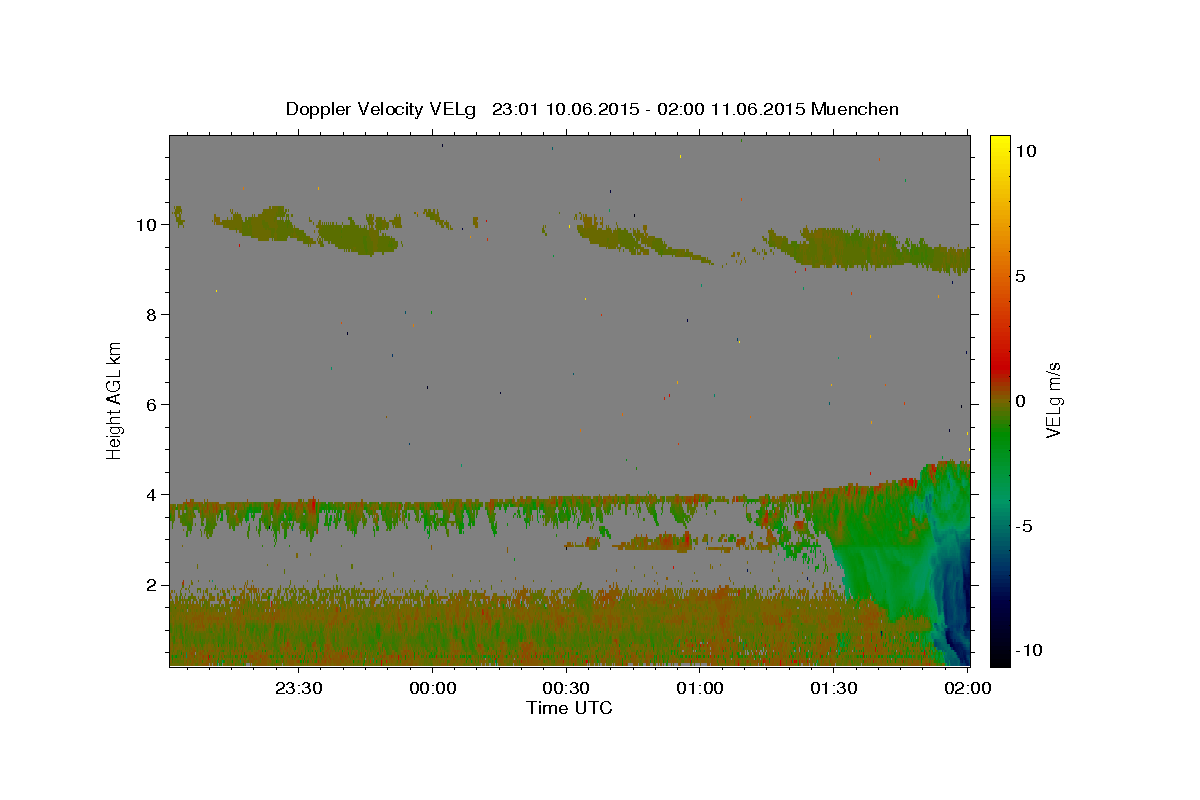
Task: Click the "VELg m/s" colorbar label
Action: coord(1053,400)
